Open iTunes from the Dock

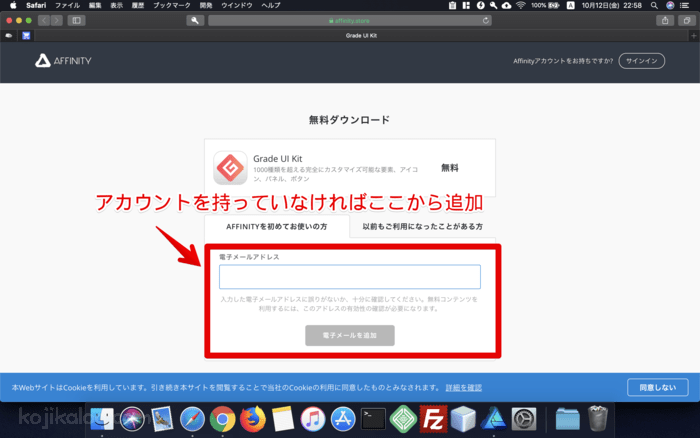pyautogui.click(x=313, y=419)
